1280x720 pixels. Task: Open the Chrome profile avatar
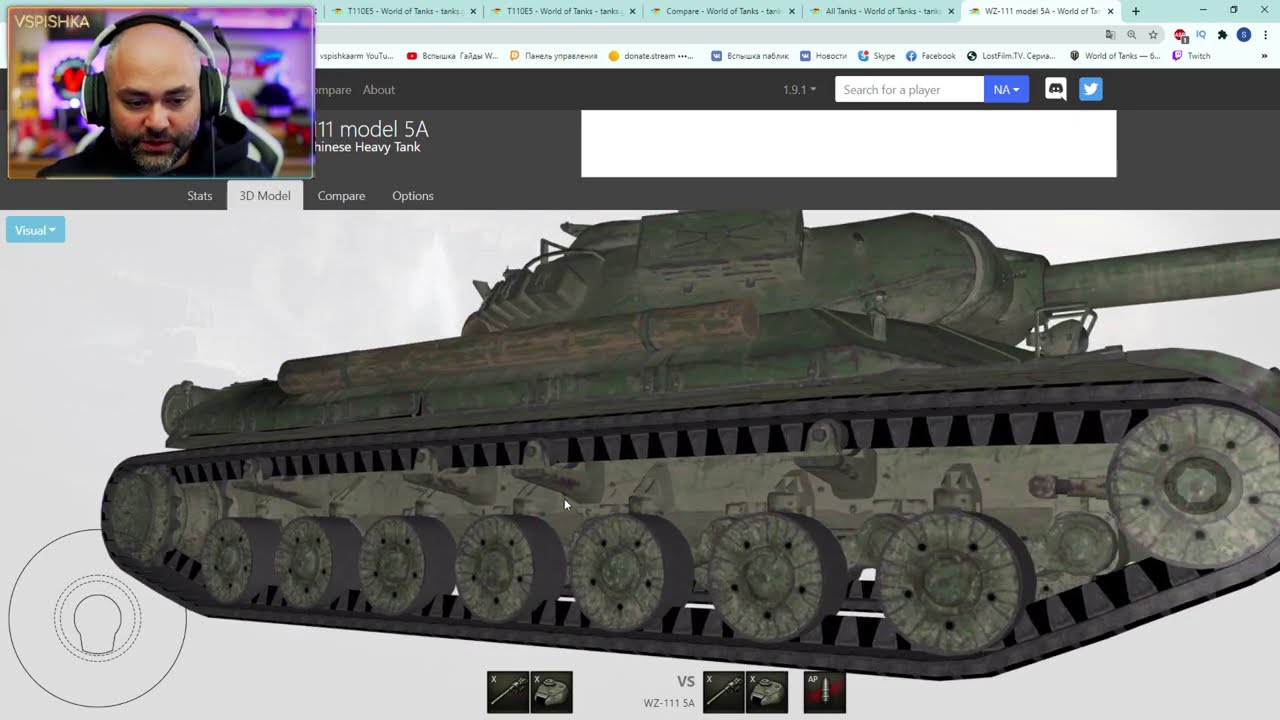pos(1244,35)
